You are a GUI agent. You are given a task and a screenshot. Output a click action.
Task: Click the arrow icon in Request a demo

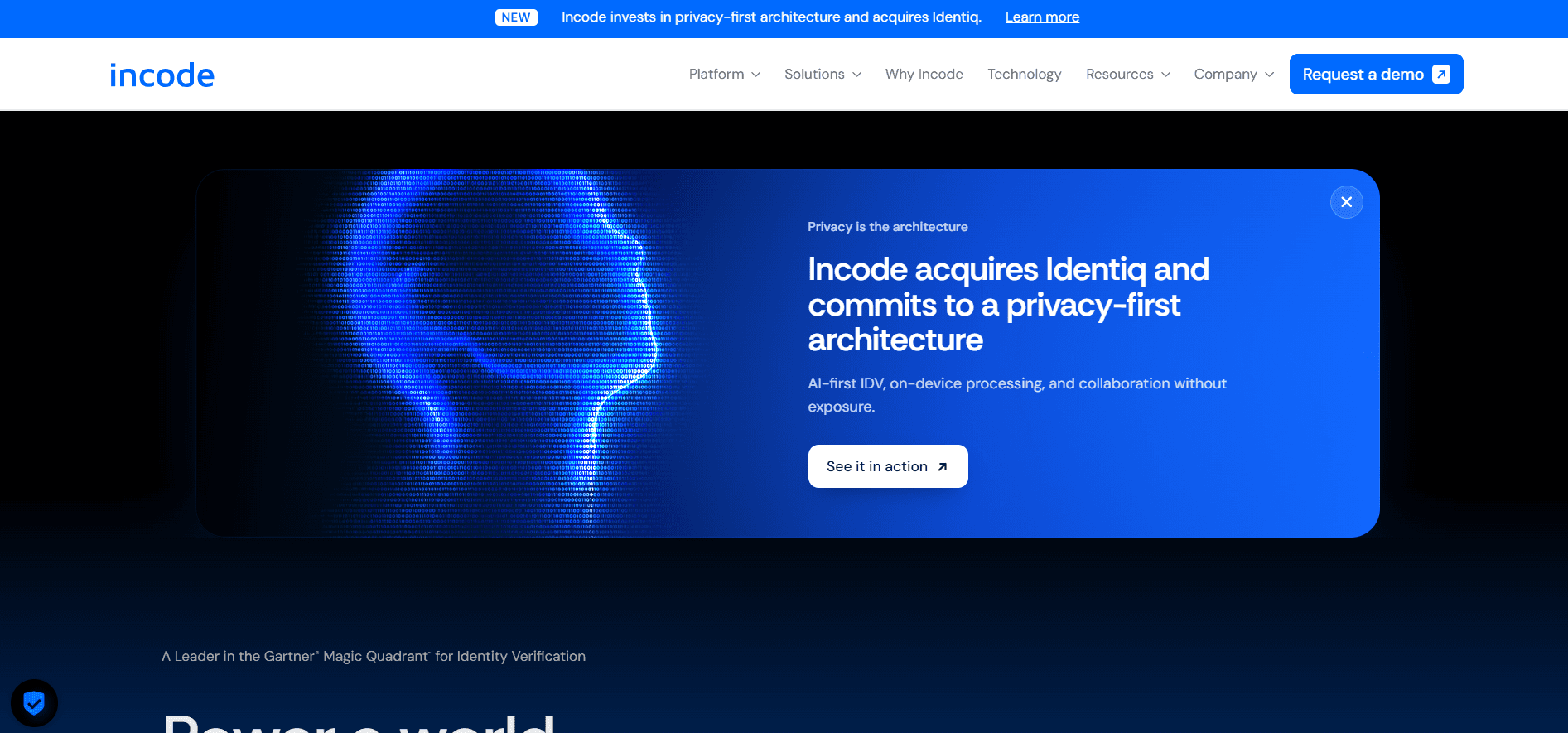pyautogui.click(x=1441, y=75)
